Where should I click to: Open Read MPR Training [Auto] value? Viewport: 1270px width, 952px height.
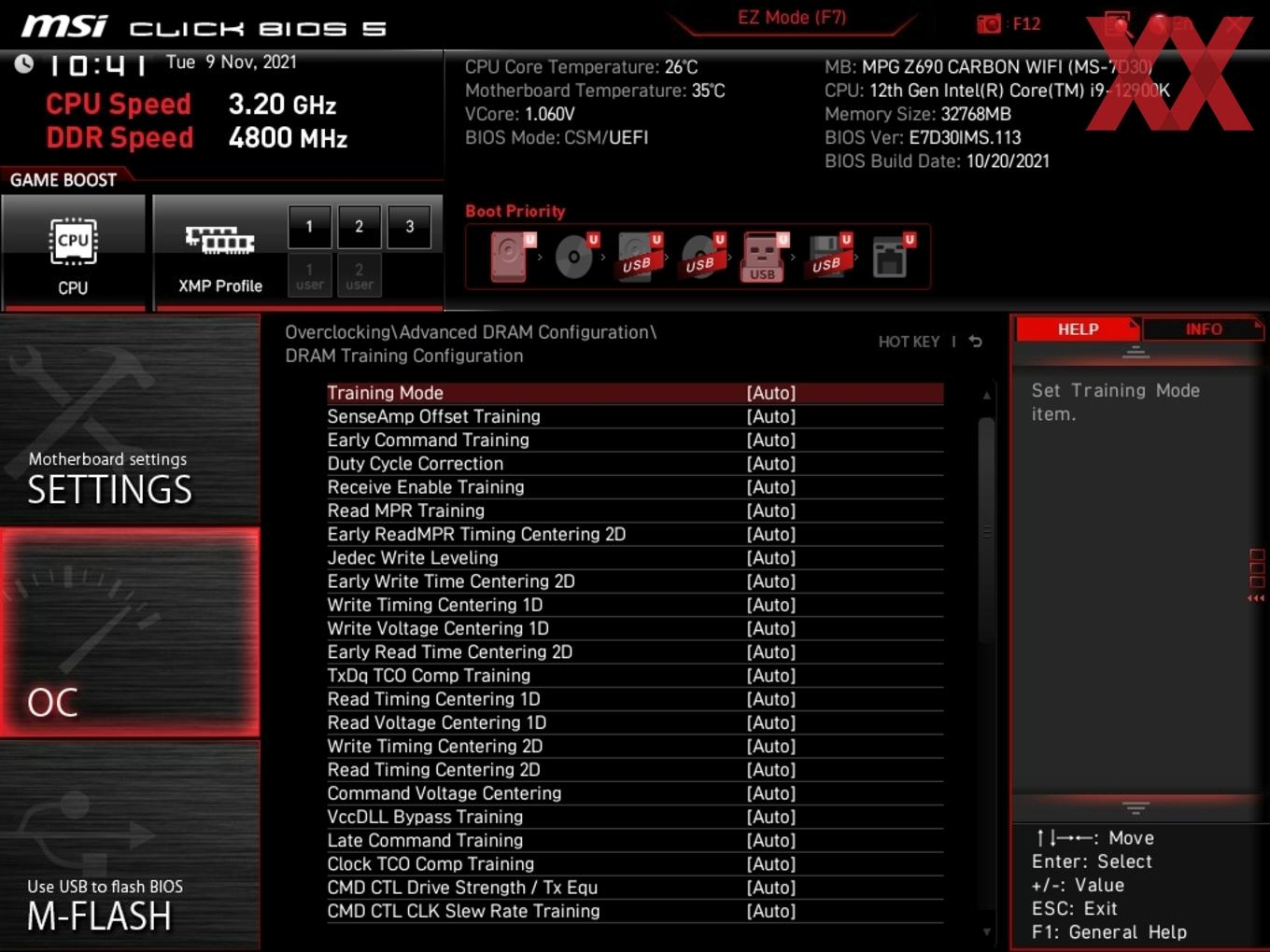[x=770, y=511]
